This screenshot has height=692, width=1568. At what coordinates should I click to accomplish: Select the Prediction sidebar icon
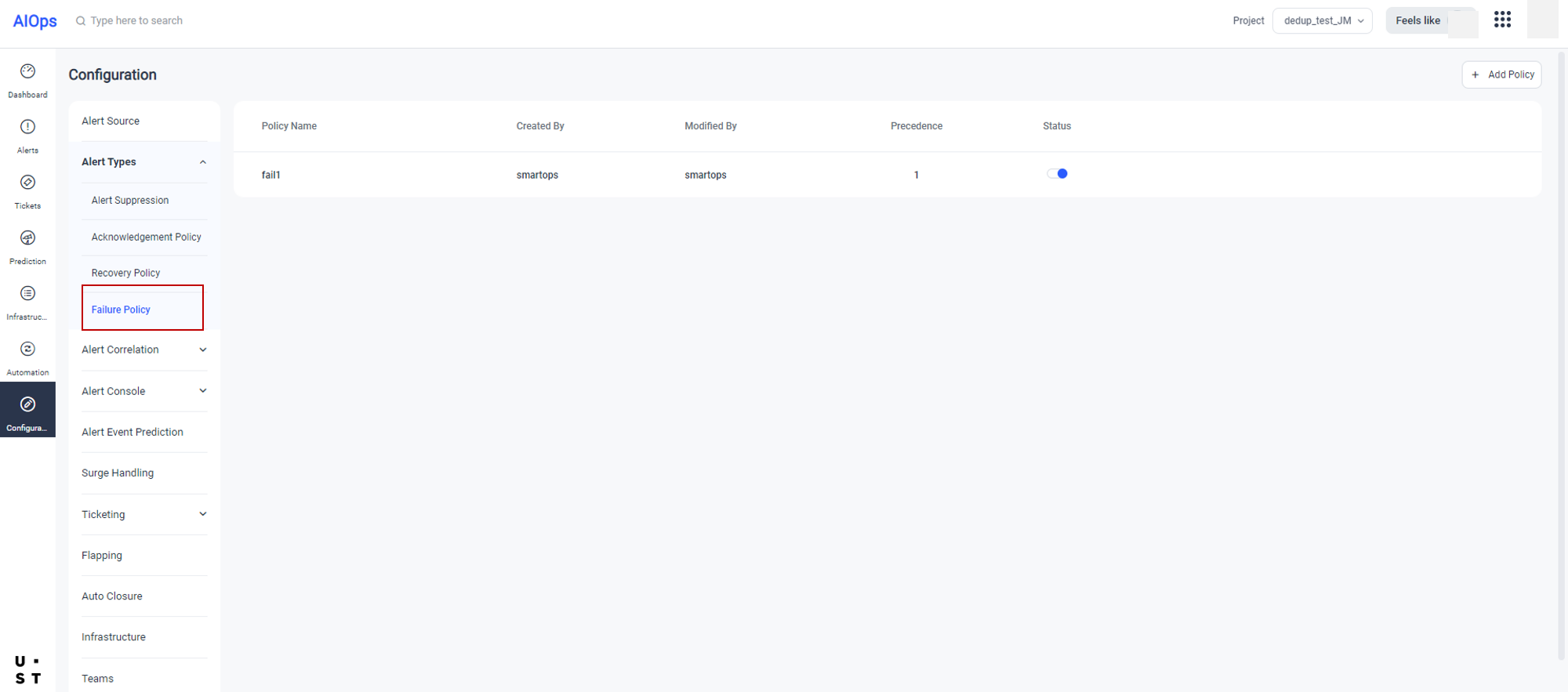click(x=27, y=239)
